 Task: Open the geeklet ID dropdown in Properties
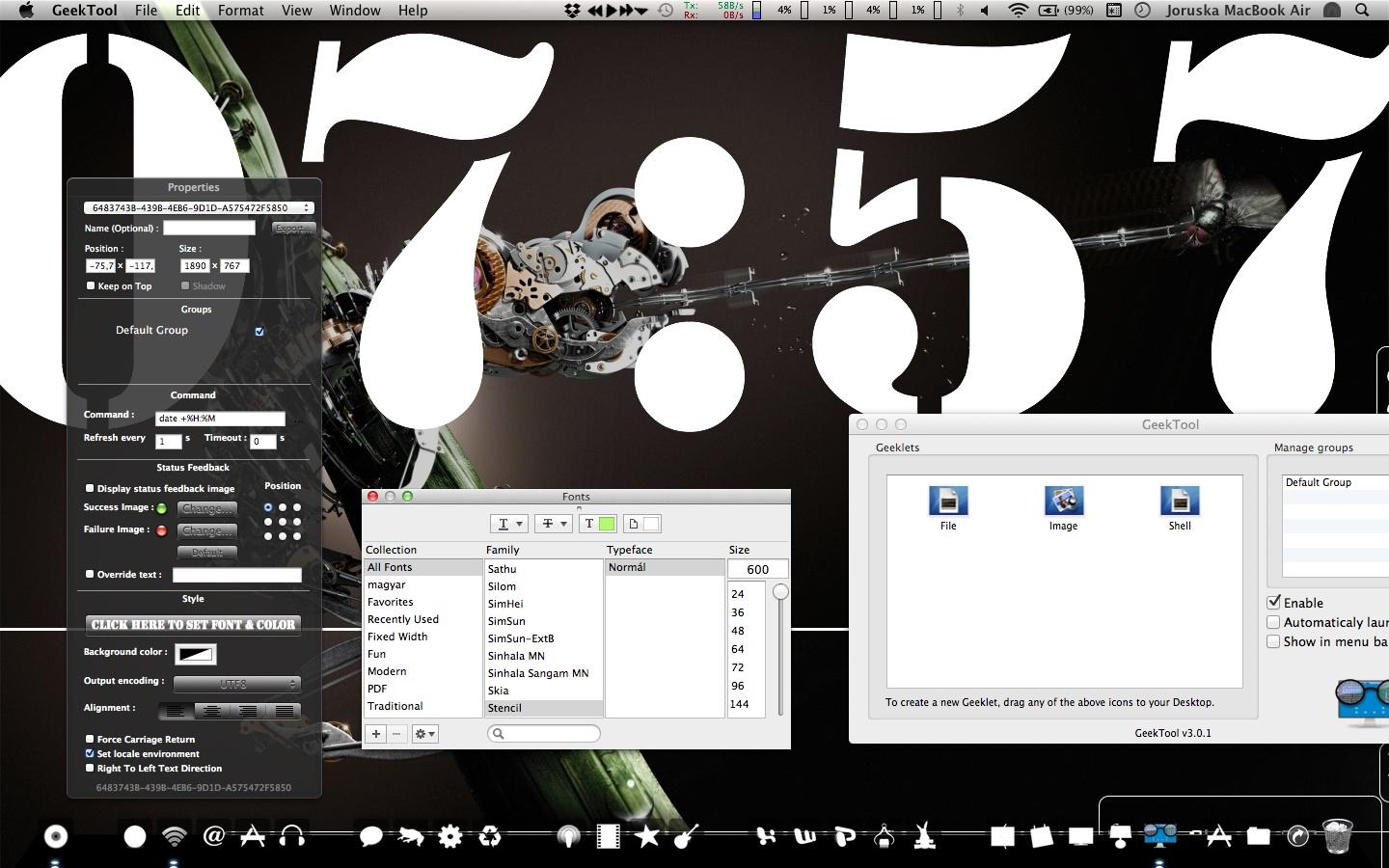[x=199, y=207]
